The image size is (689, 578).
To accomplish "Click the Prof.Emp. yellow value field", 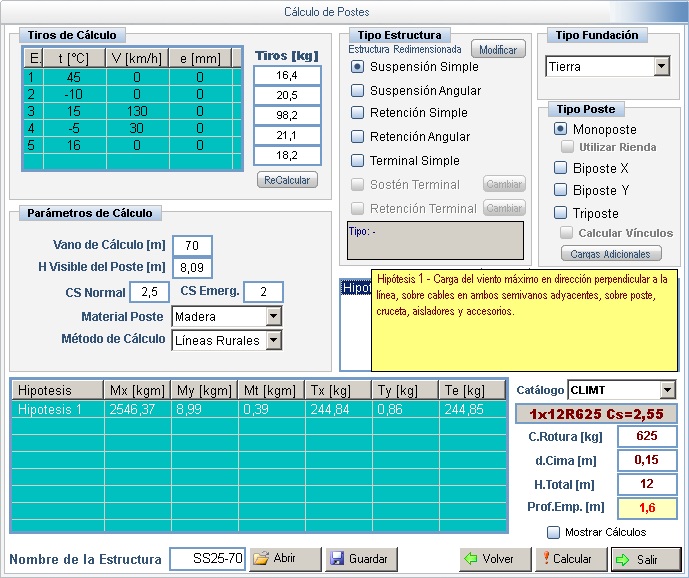I will (x=647, y=508).
